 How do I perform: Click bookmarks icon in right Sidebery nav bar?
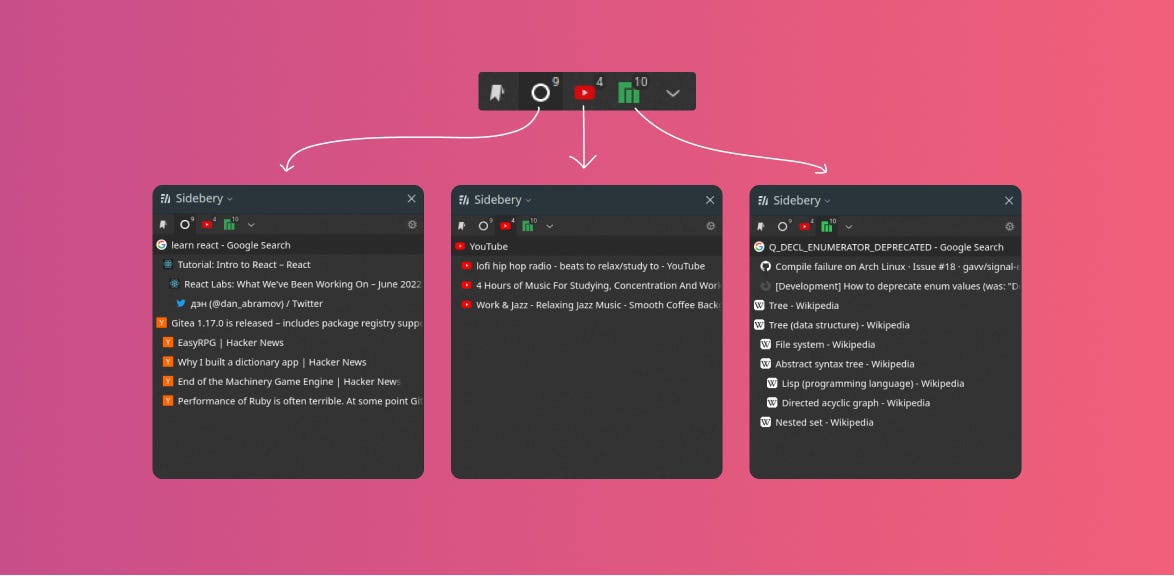click(x=760, y=226)
